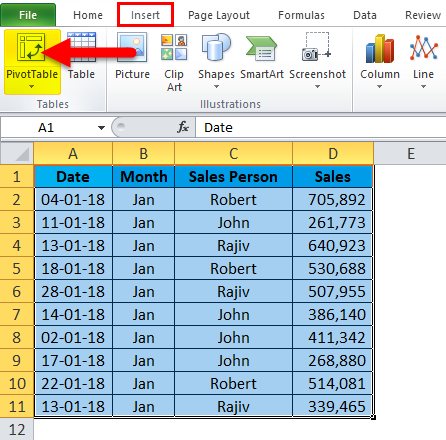446x440 pixels.
Task: Select Robert in row 2
Action: click(x=233, y=199)
